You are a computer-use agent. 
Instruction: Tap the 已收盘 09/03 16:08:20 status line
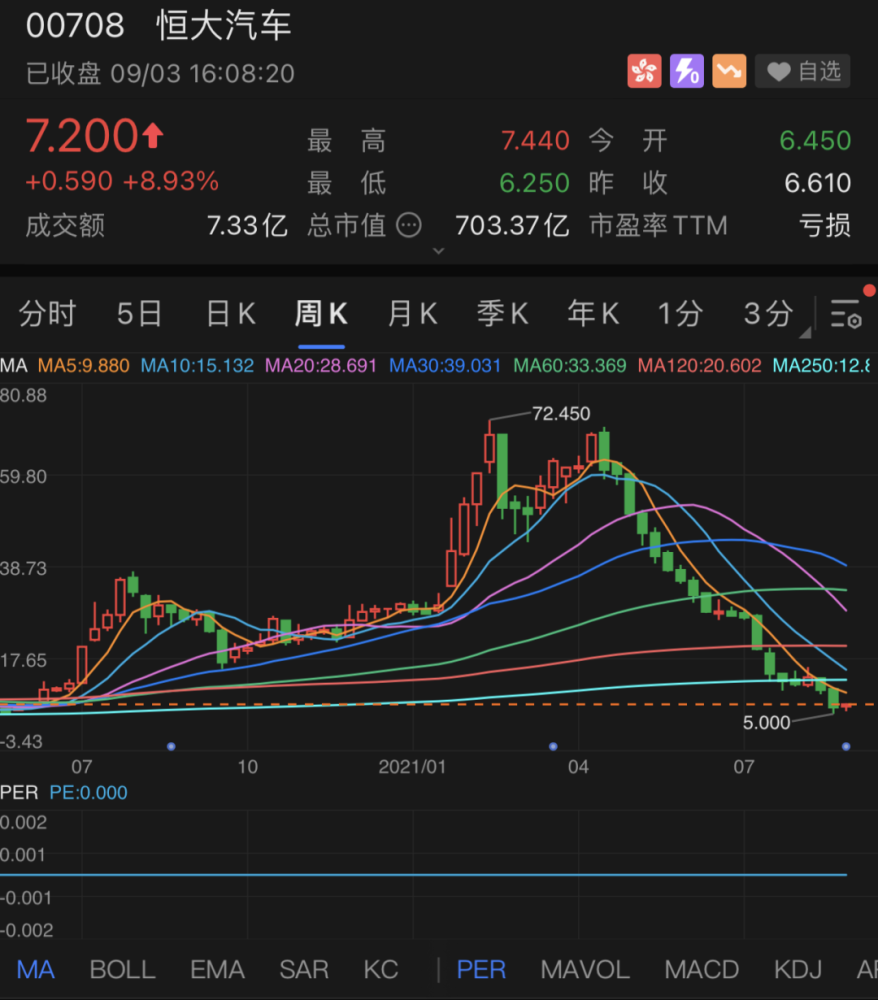[x=160, y=74]
